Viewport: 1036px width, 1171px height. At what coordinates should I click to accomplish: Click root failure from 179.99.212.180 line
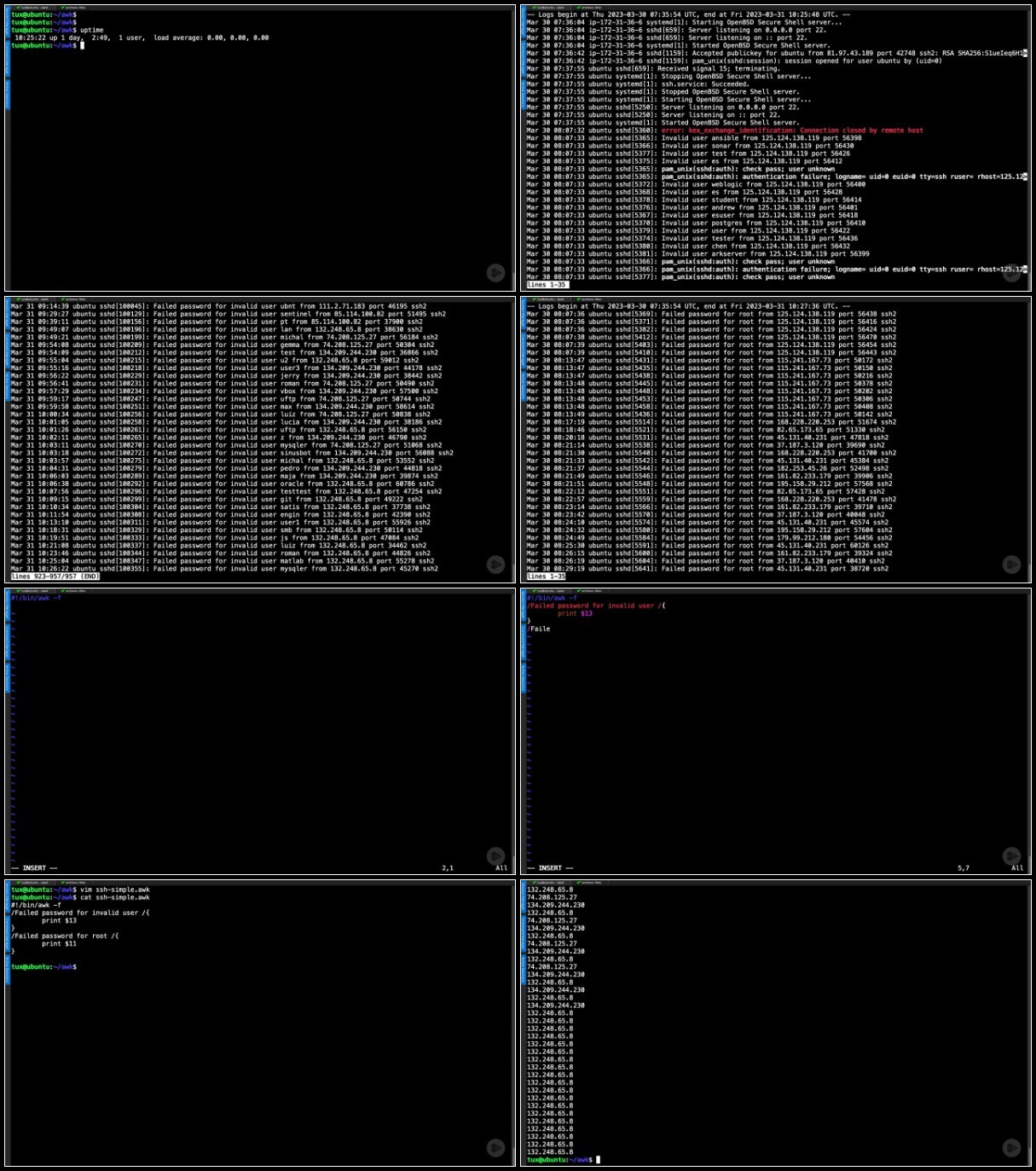pos(711,538)
